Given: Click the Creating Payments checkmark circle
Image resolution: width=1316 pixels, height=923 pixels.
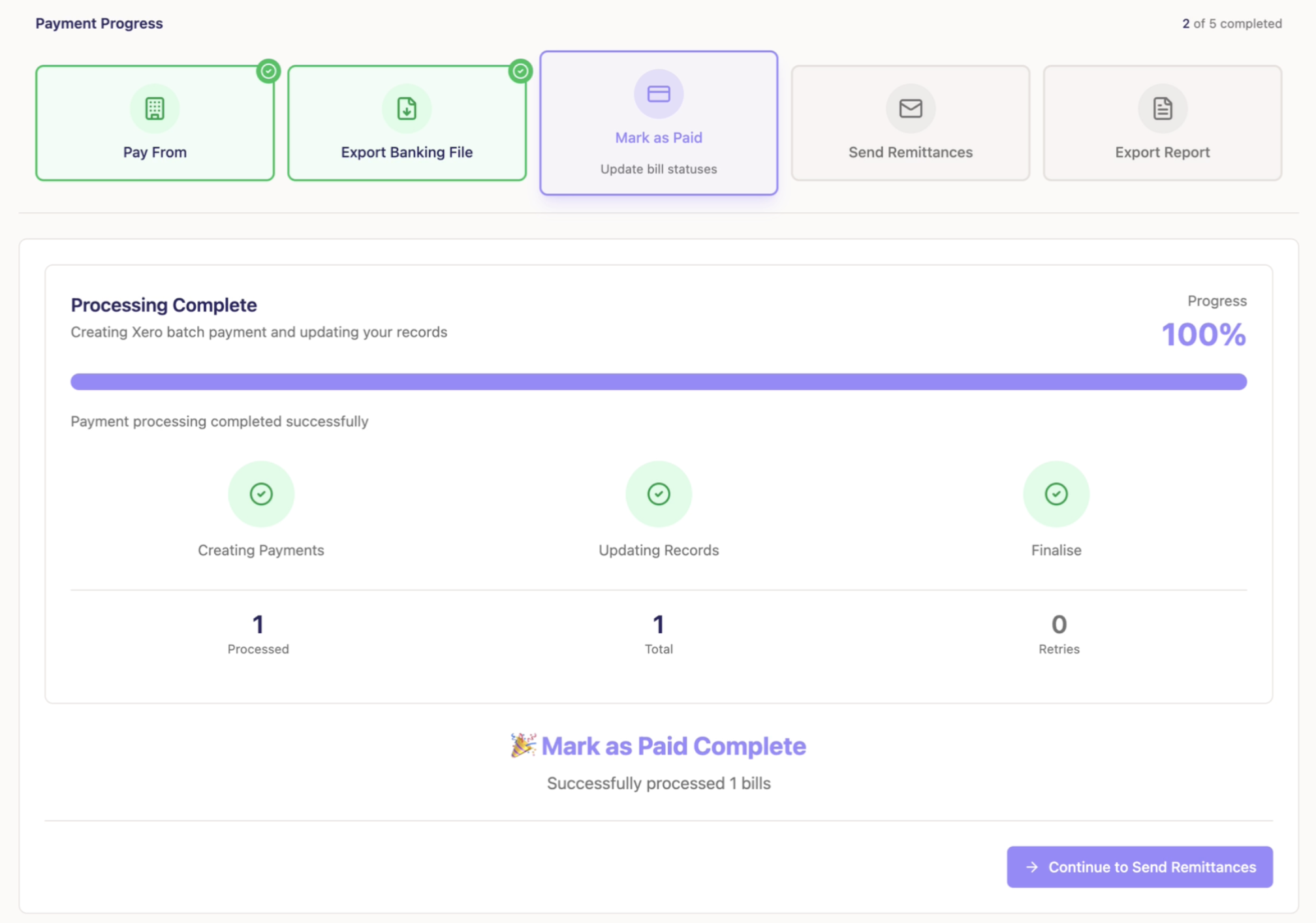Looking at the screenshot, I should pos(261,494).
